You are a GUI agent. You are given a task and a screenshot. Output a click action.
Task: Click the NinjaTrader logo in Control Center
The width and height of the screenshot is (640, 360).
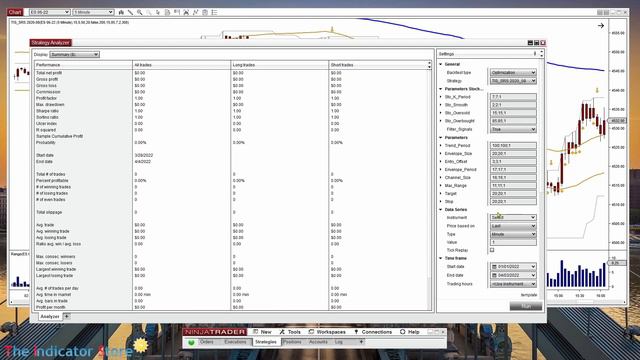click(x=215, y=332)
